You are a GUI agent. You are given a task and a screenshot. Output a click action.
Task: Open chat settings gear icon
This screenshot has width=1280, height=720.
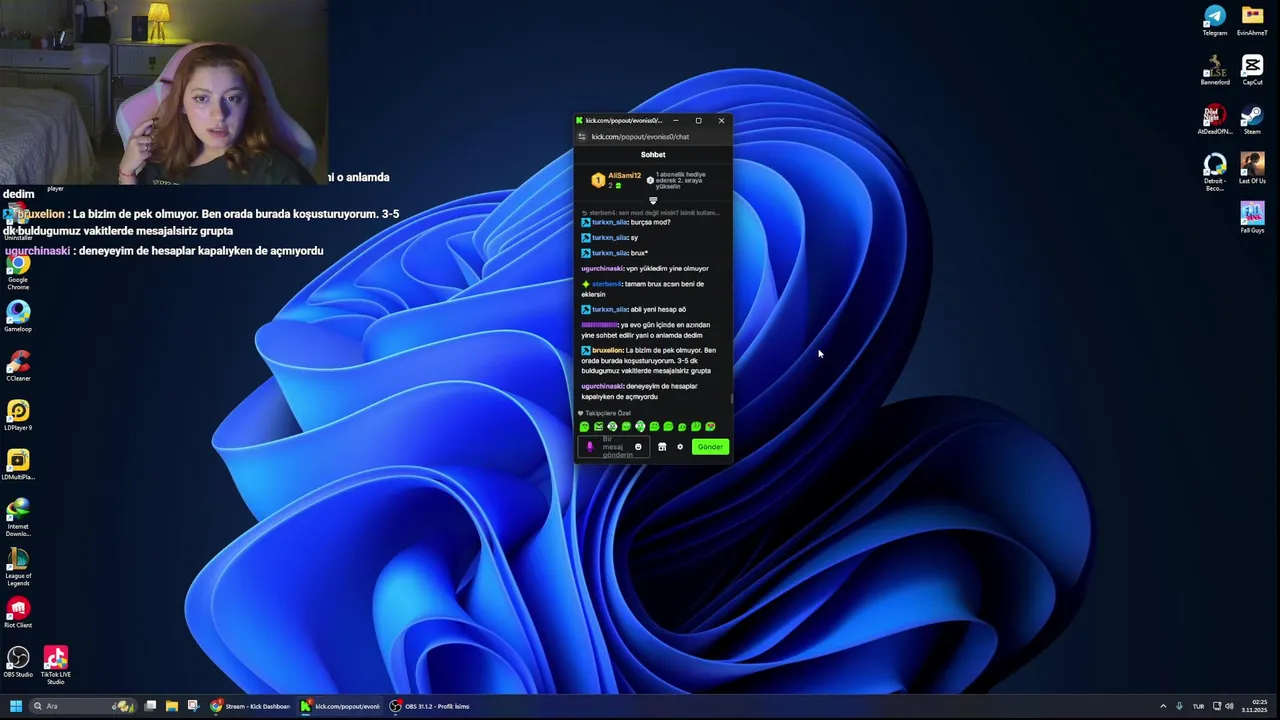tap(680, 447)
